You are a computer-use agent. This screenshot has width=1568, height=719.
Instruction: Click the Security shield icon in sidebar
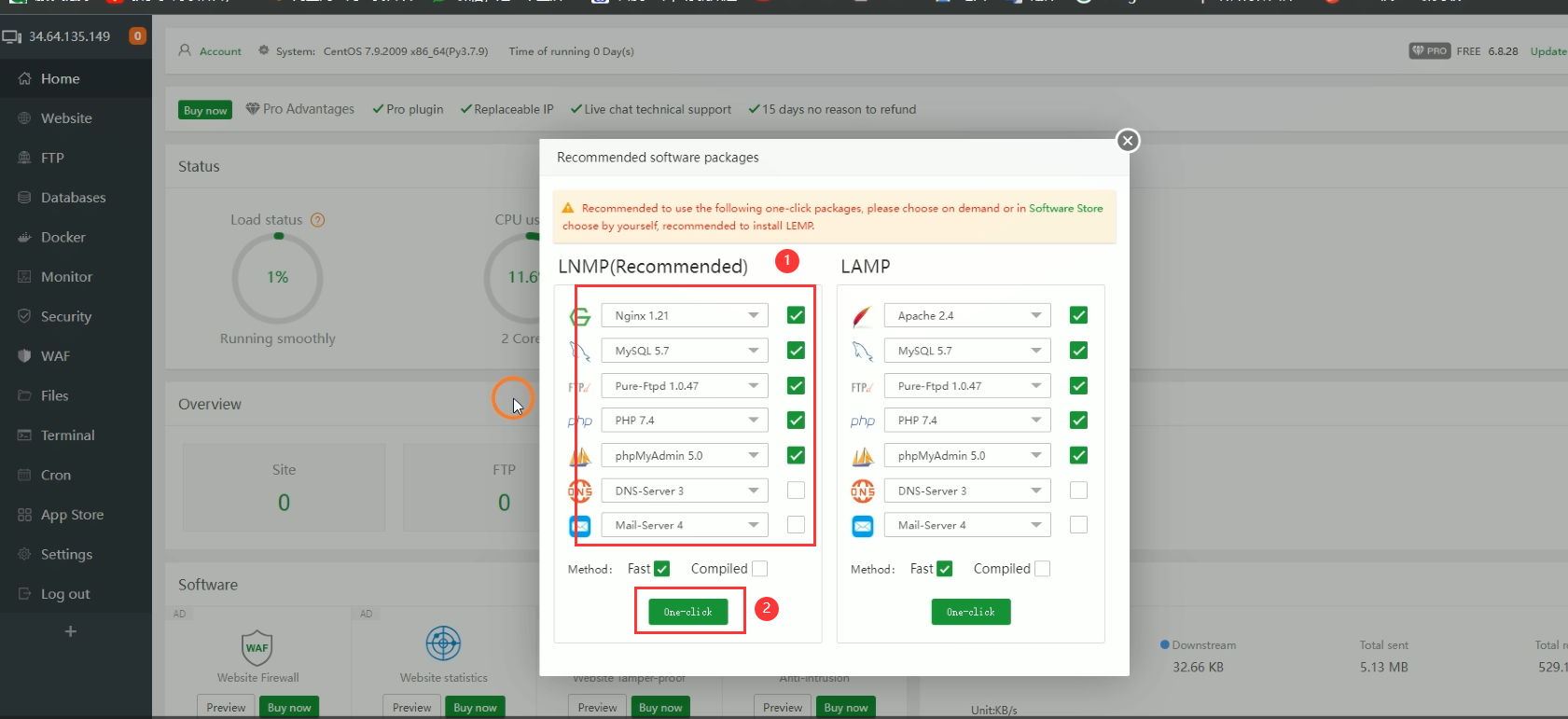pos(24,317)
